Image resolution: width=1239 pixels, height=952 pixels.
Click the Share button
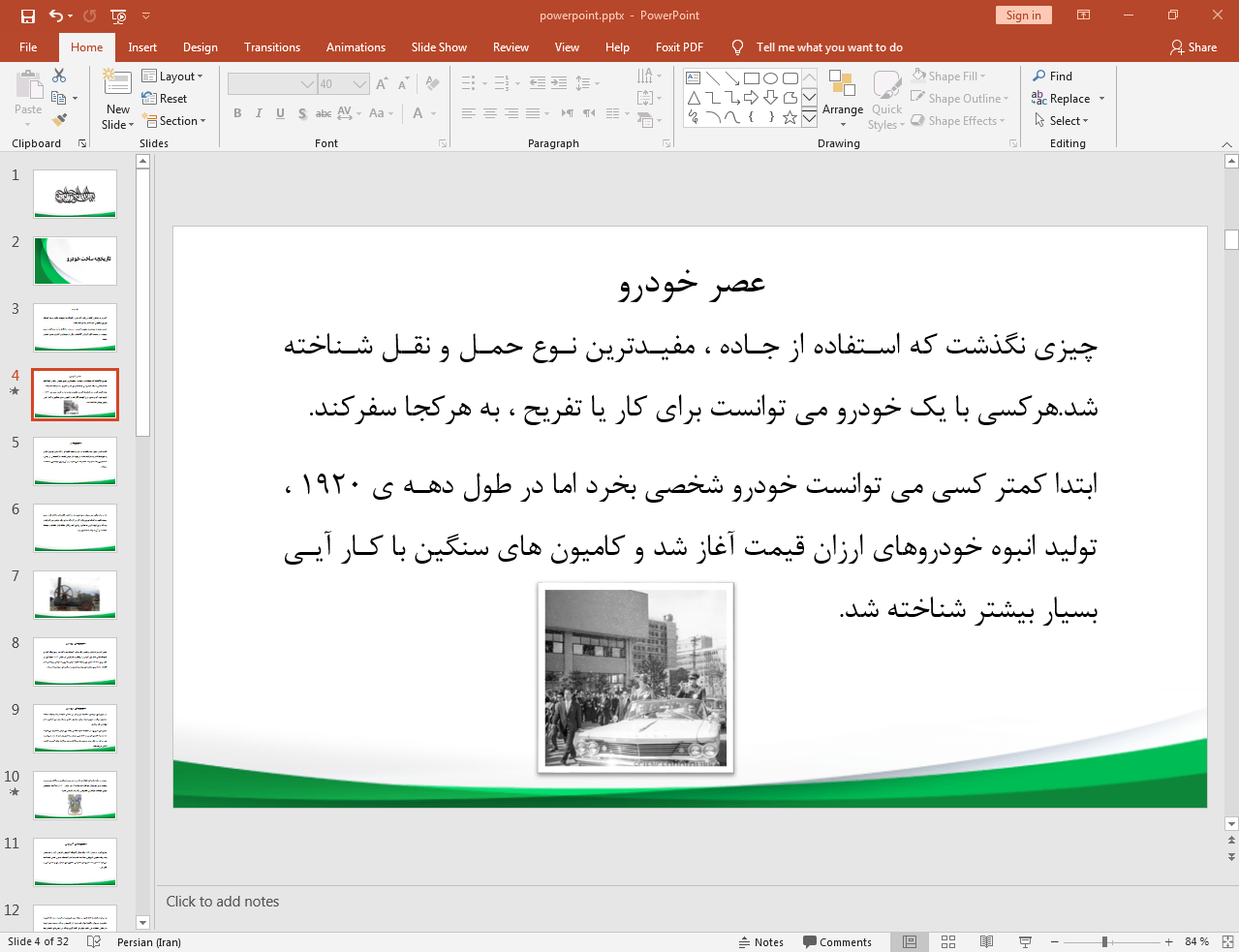[1193, 46]
